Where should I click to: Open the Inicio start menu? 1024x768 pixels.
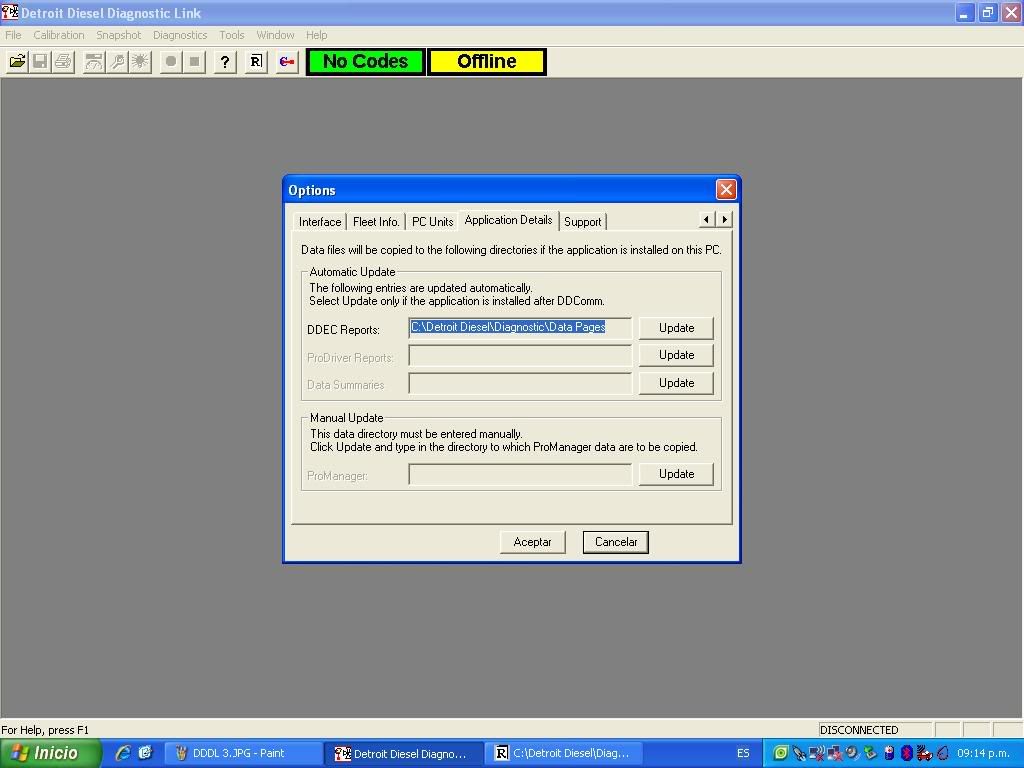50,753
